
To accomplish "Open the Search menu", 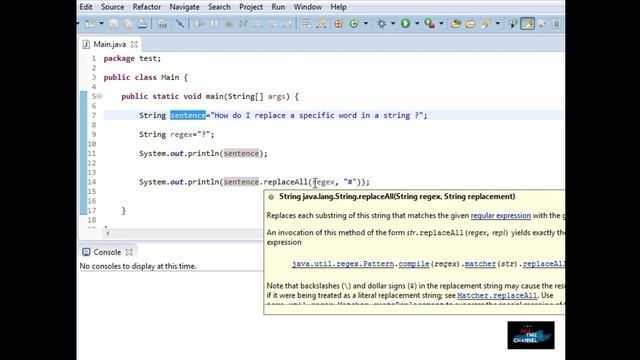I will 219,7.
